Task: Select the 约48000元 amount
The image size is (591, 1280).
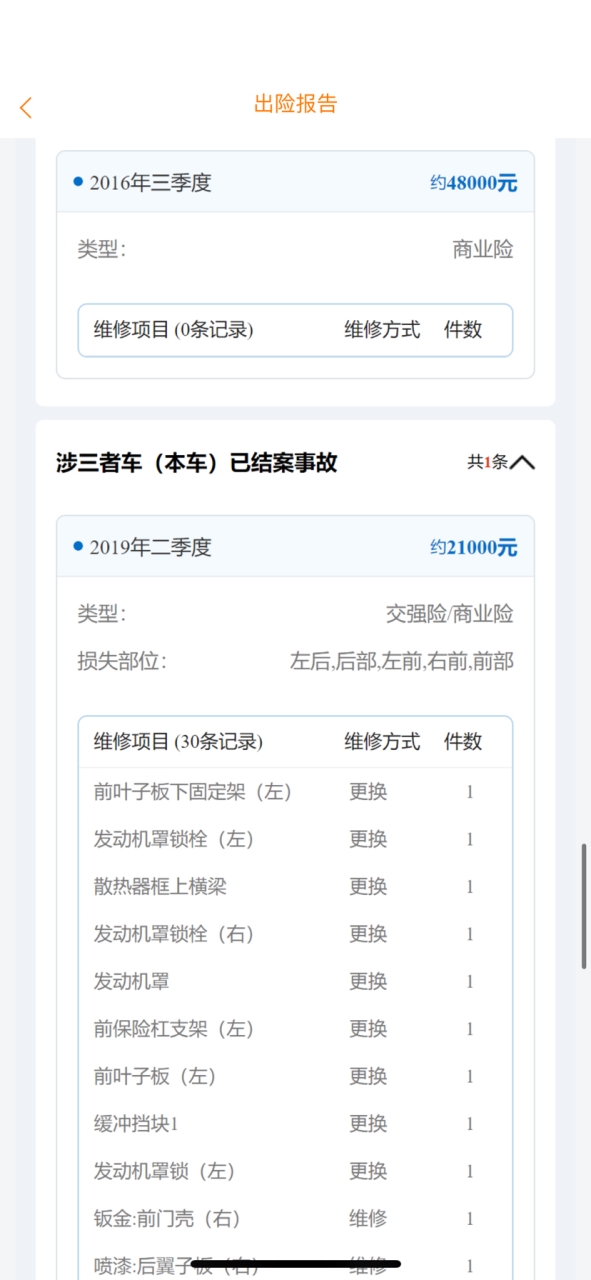Action: (x=474, y=183)
